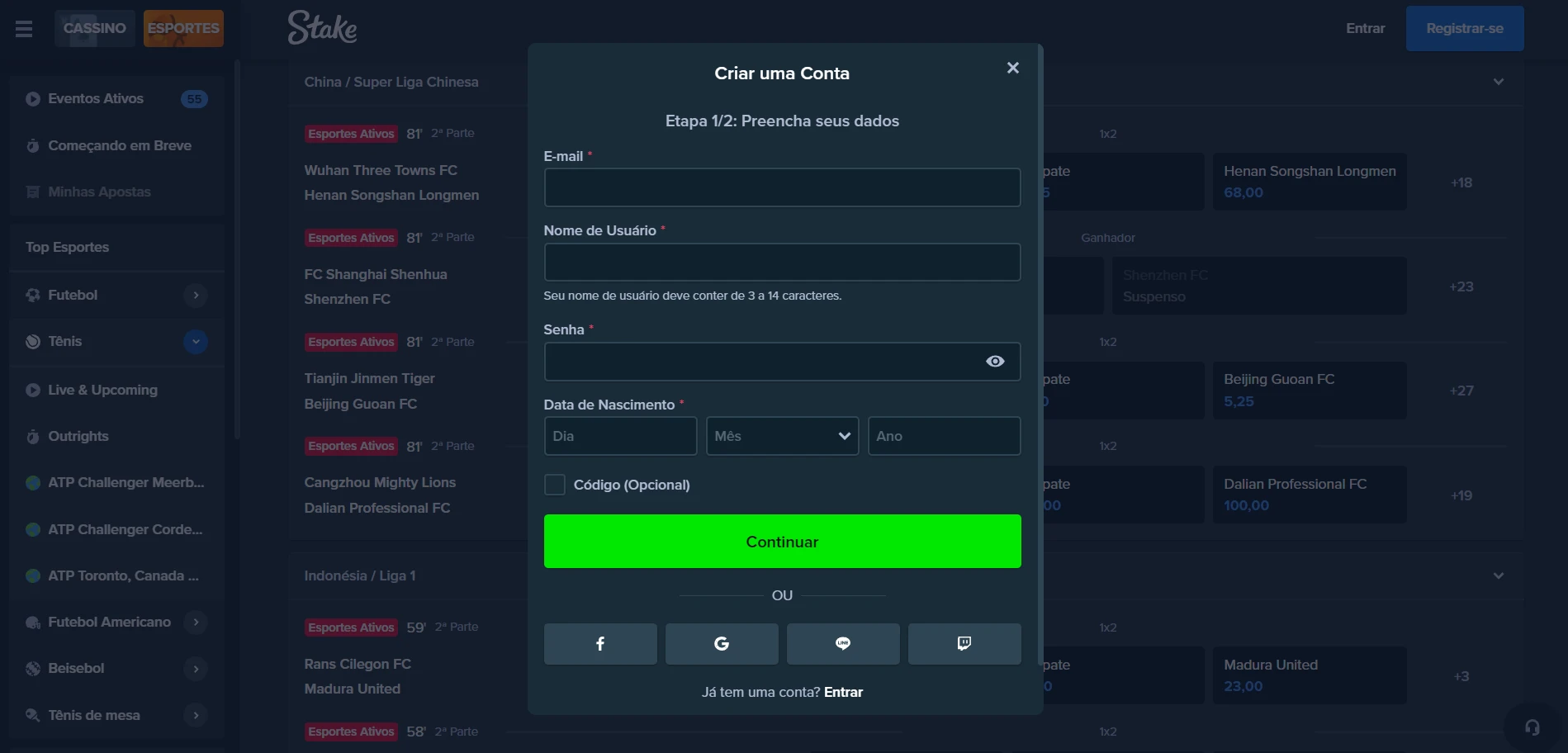Click Eventos Ativos play icon
Screen dimensions: 1568x753
coord(33,99)
